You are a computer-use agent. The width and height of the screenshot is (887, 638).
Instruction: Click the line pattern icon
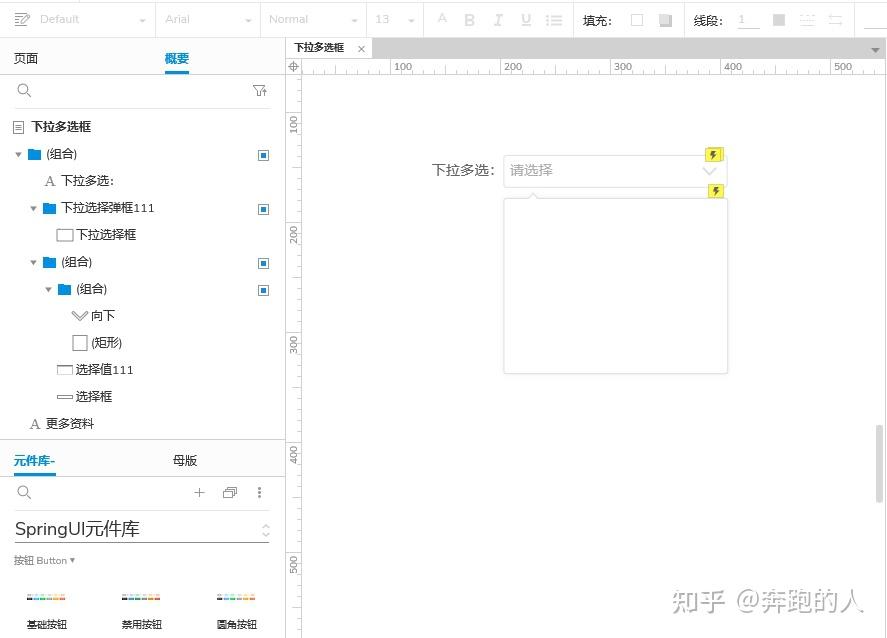(807, 20)
